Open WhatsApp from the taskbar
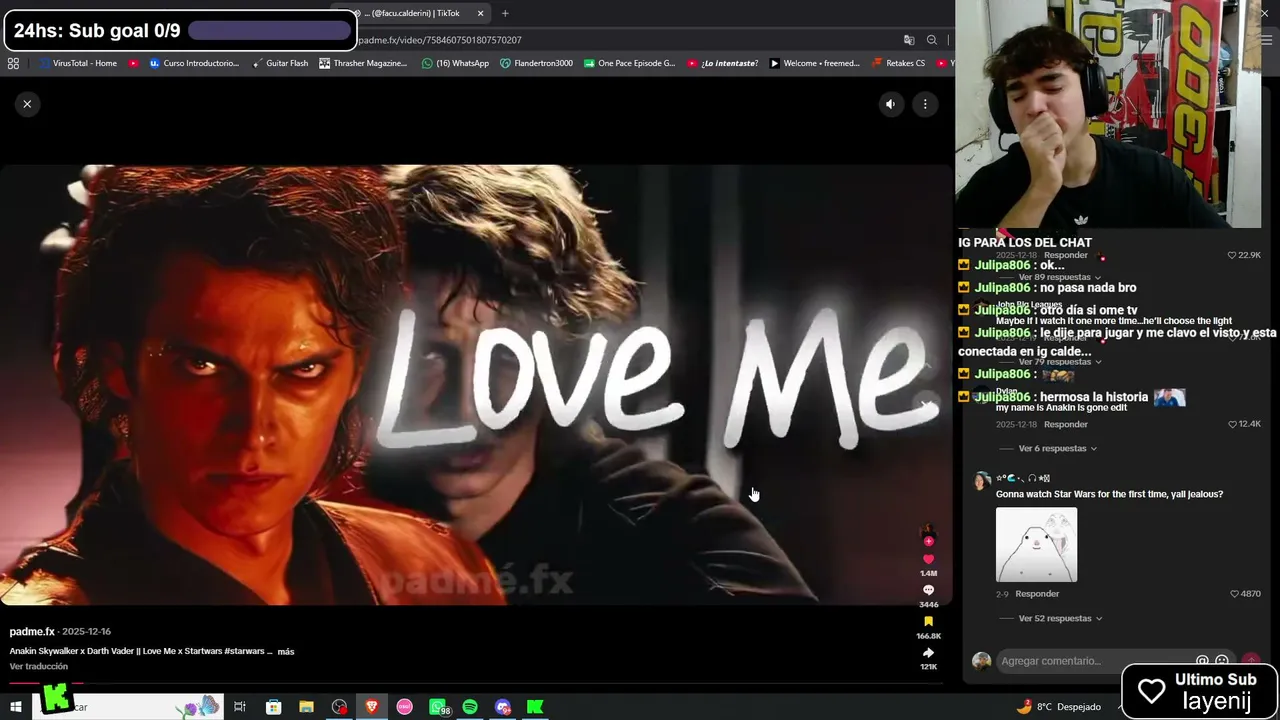This screenshot has height=720, width=1280. click(438, 707)
